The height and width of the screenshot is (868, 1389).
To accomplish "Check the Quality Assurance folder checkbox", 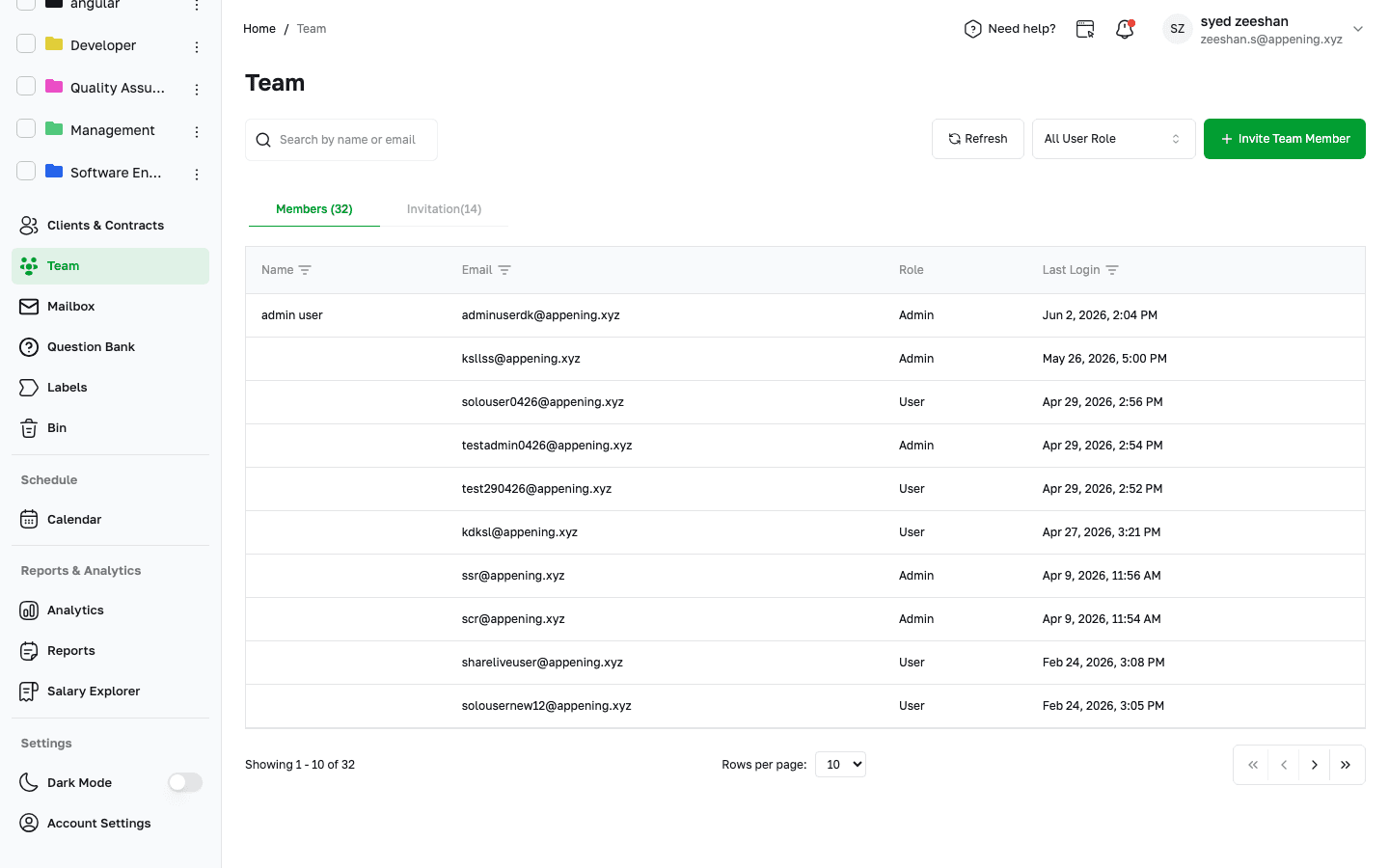I will click(x=26, y=87).
